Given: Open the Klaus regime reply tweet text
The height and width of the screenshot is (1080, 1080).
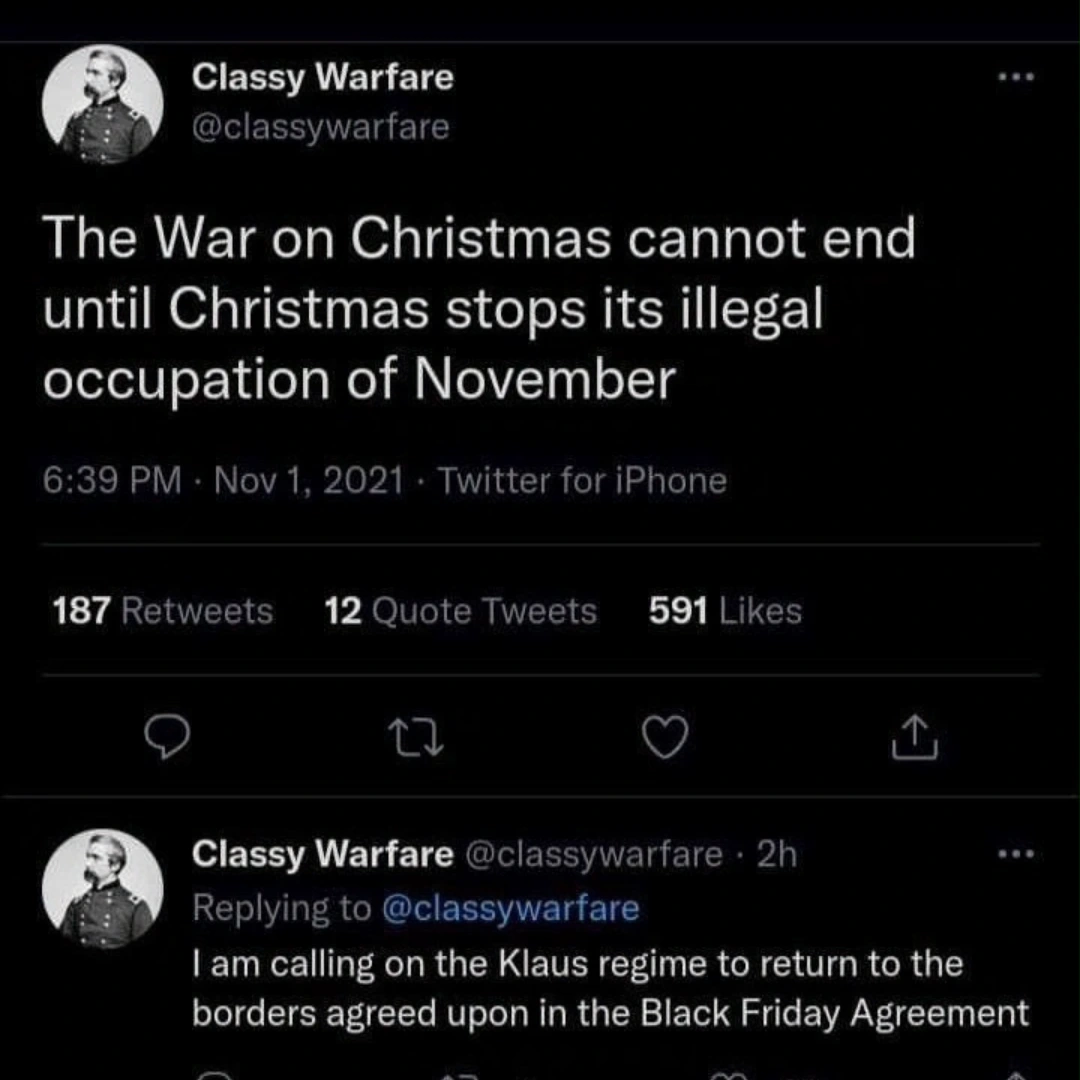Looking at the screenshot, I should (609, 988).
